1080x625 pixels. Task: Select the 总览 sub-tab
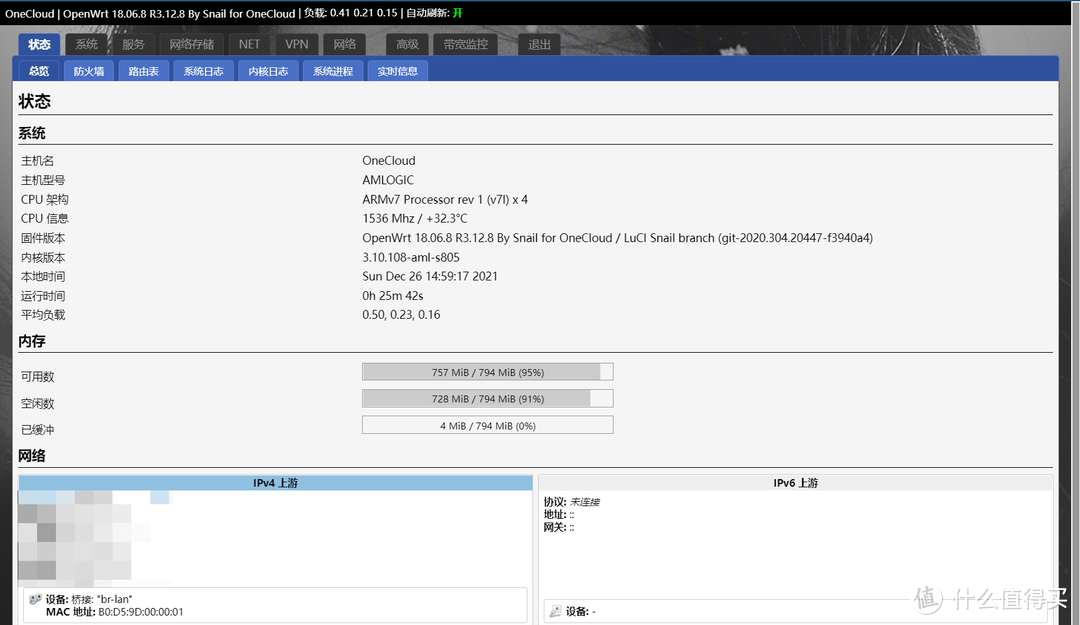click(x=39, y=71)
